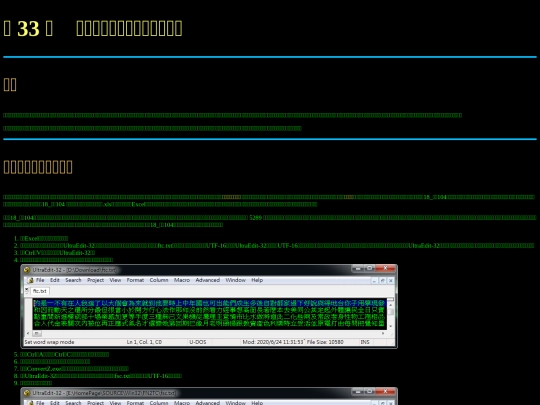Minimize the UltraEdit ftc.txt window
540x405 pixels.
coord(358,268)
